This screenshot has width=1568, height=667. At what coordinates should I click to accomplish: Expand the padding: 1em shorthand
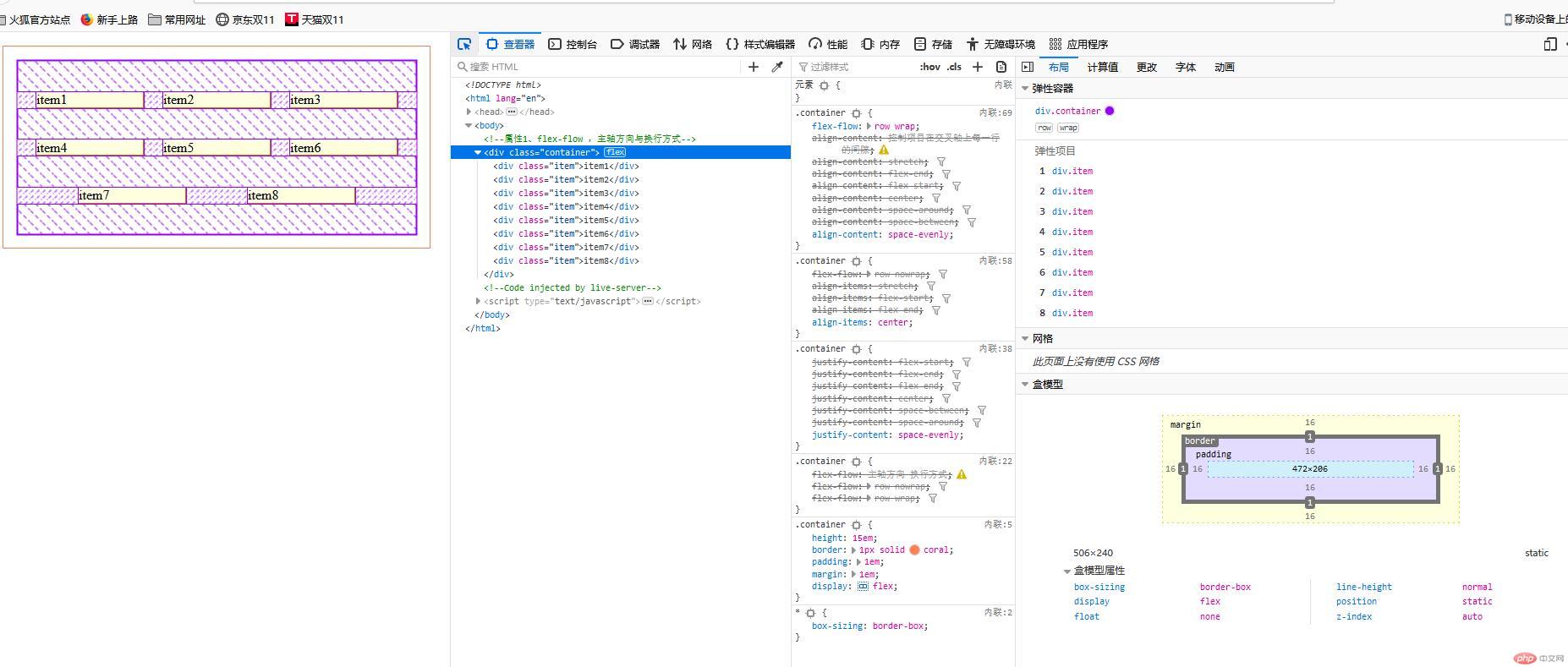pos(858,561)
